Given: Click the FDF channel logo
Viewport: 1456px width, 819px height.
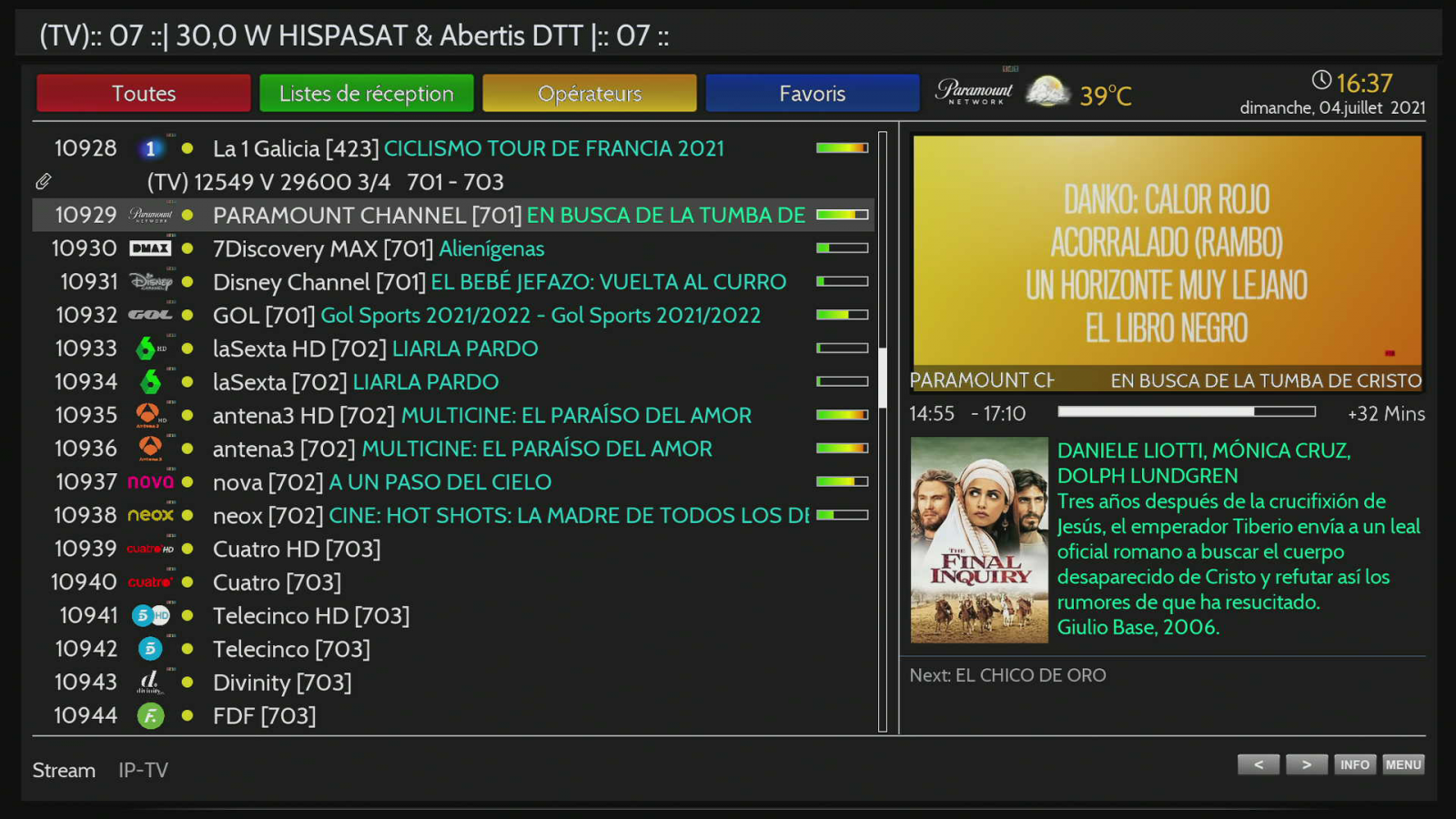Looking at the screenshot, I should (150, 716).
